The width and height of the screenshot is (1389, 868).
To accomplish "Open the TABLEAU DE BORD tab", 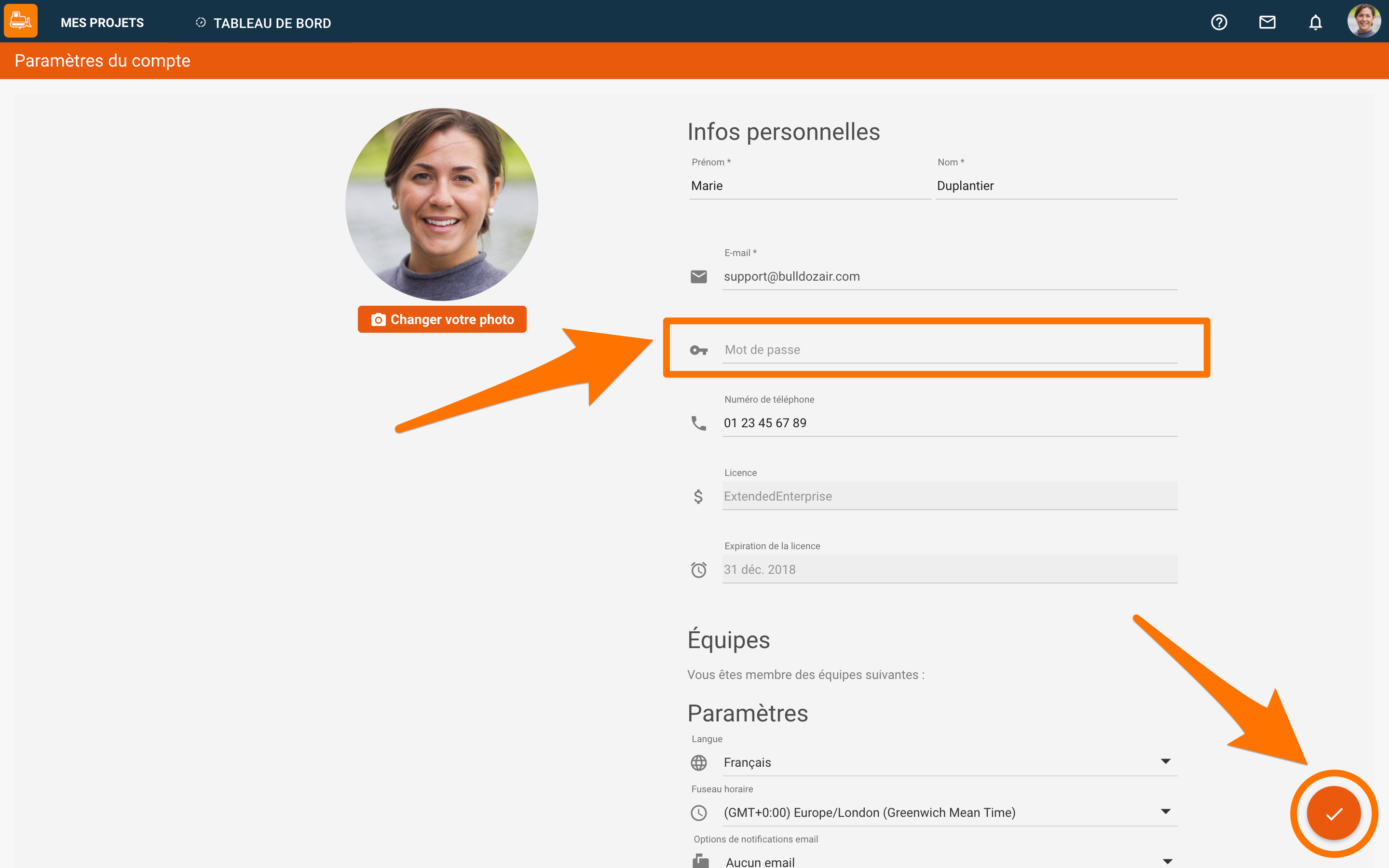I will [x=263, y=23].
